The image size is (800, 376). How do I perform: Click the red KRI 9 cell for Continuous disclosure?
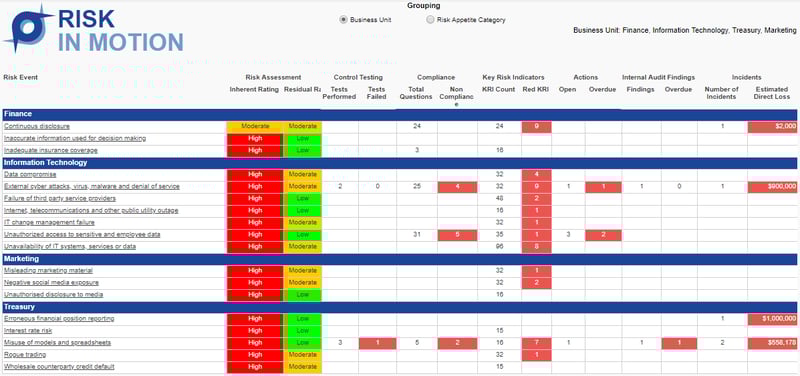[536, 127]
